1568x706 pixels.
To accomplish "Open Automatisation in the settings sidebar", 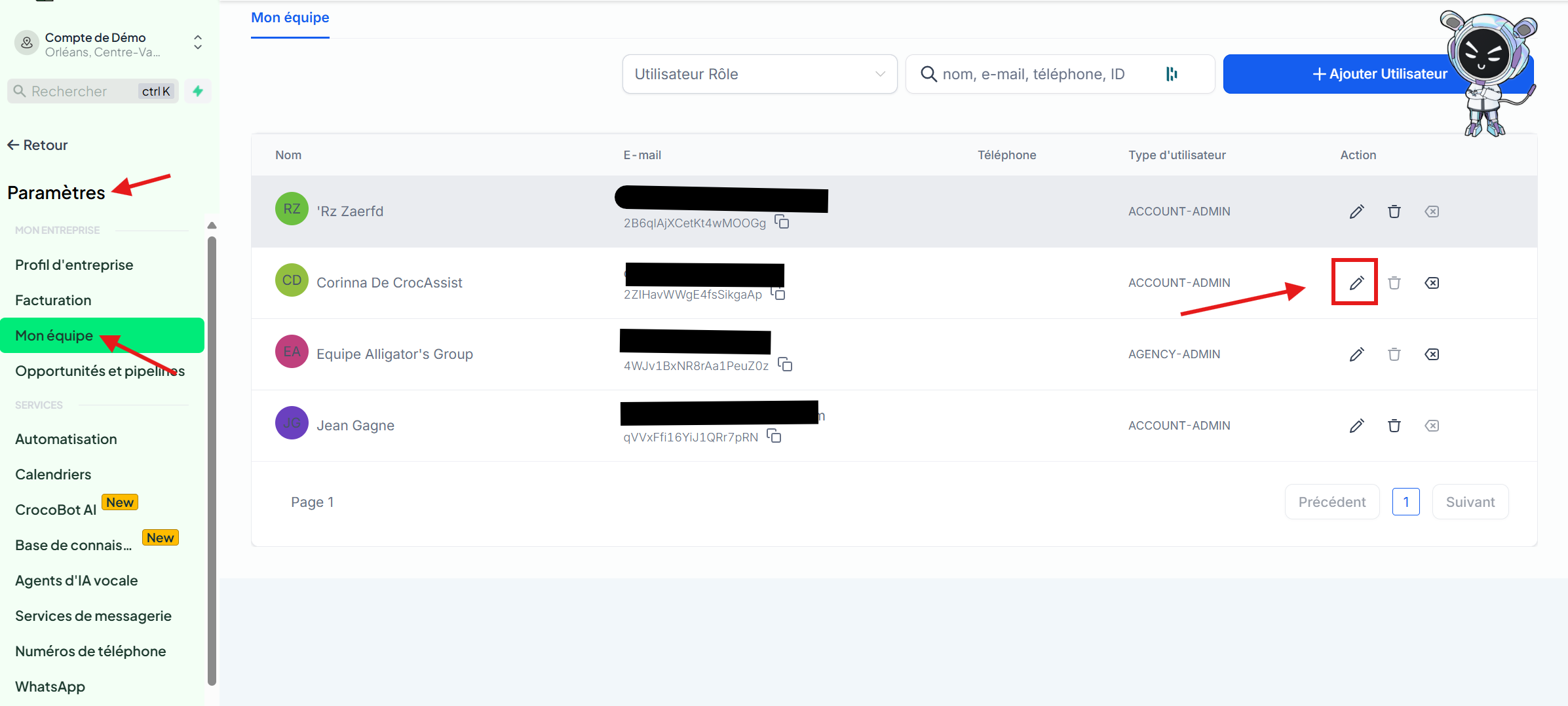I will [66, 439].
